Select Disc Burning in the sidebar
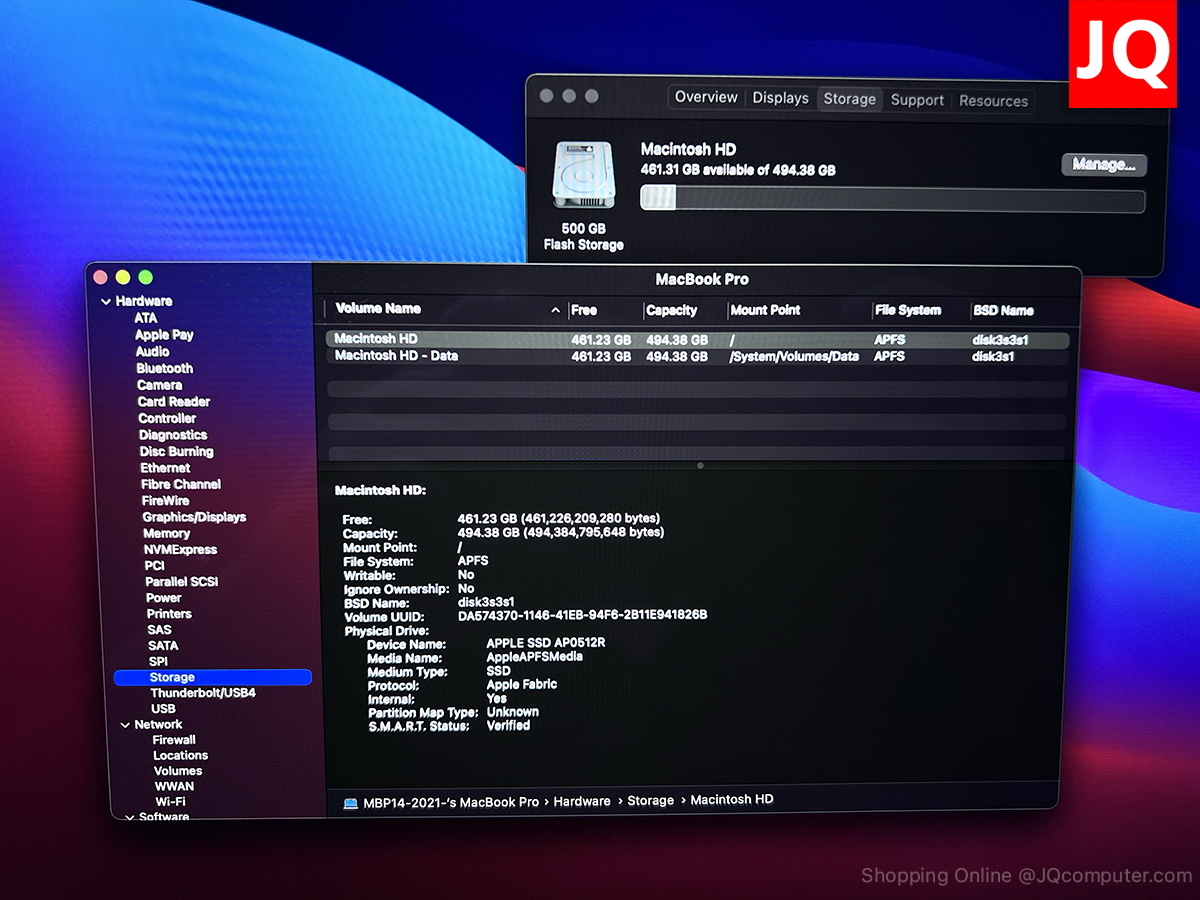Image resolution: width=1200 pixels, height=900 pixels. click(x=176, y=451)
